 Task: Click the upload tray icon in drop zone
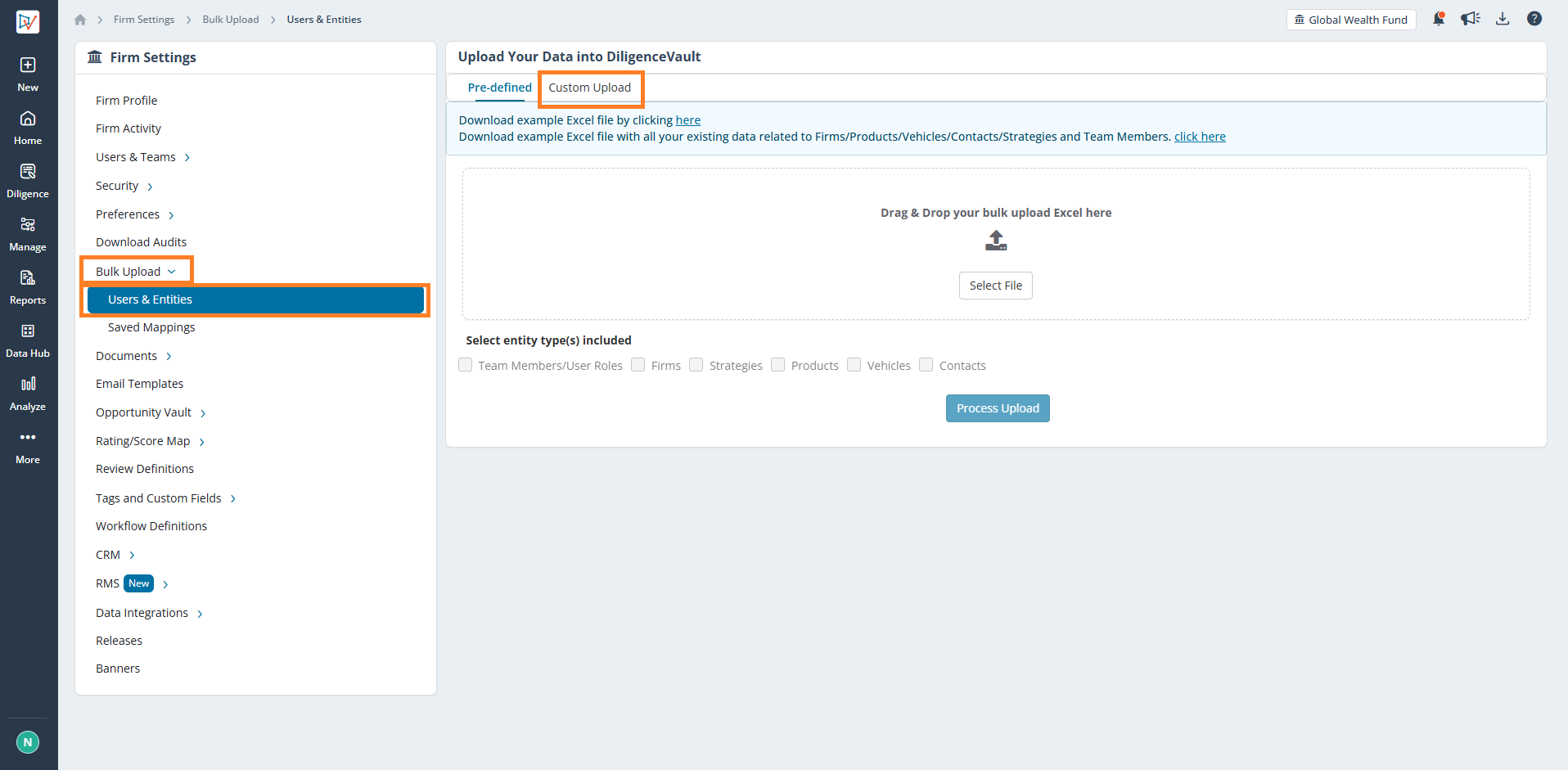click(x=996, y=241)
